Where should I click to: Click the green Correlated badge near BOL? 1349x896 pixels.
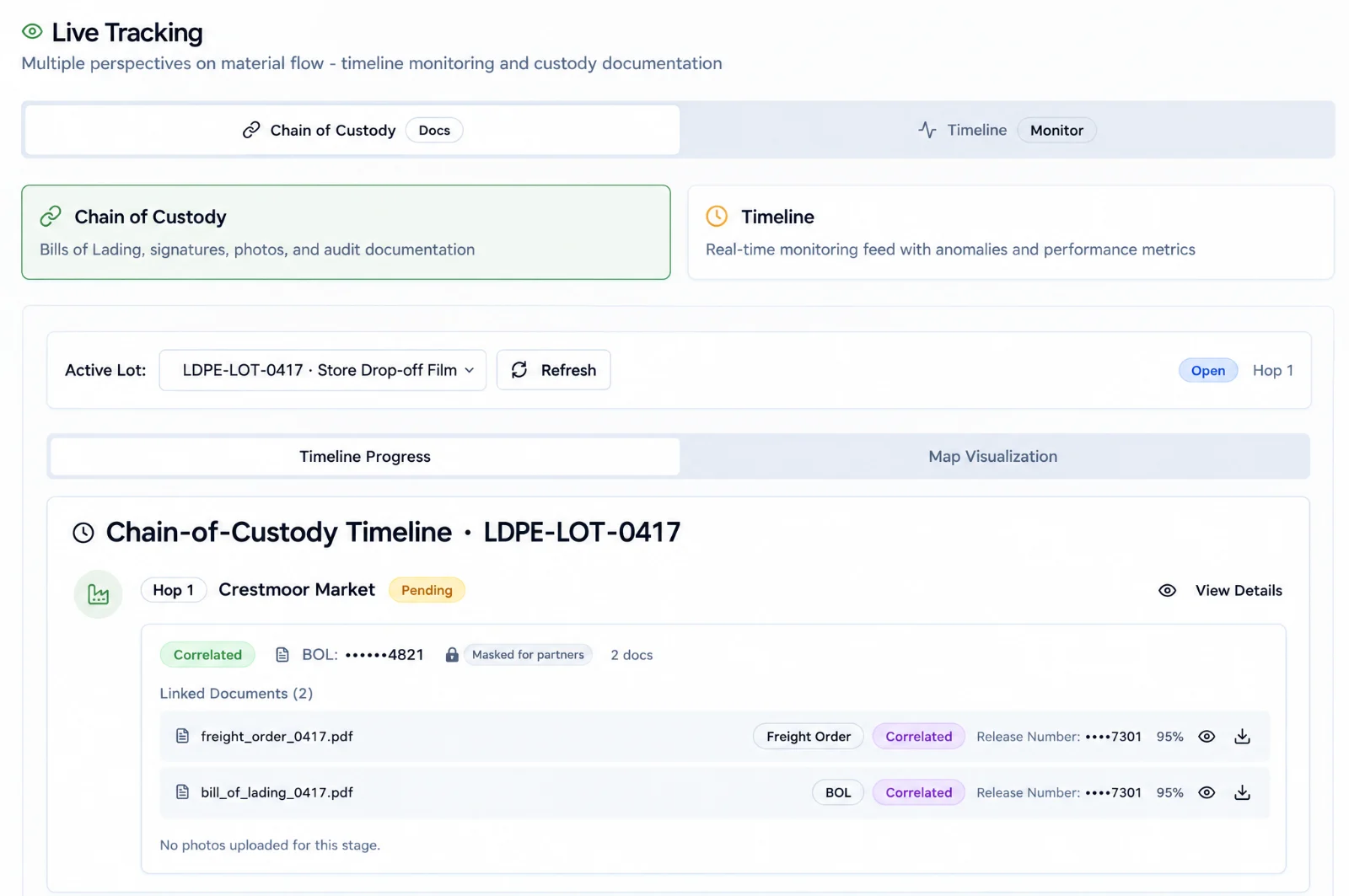pyautogui.click(x=207, y=655)
